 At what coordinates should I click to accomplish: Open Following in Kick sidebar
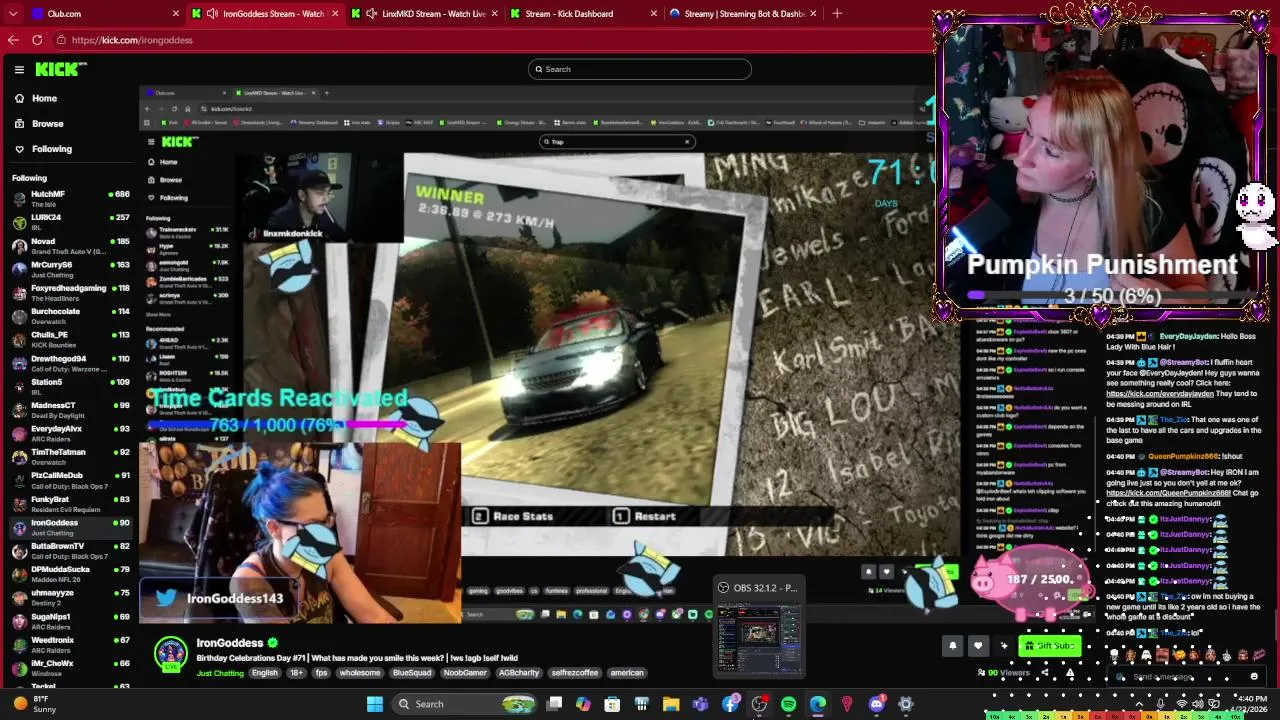coord(51,149)
